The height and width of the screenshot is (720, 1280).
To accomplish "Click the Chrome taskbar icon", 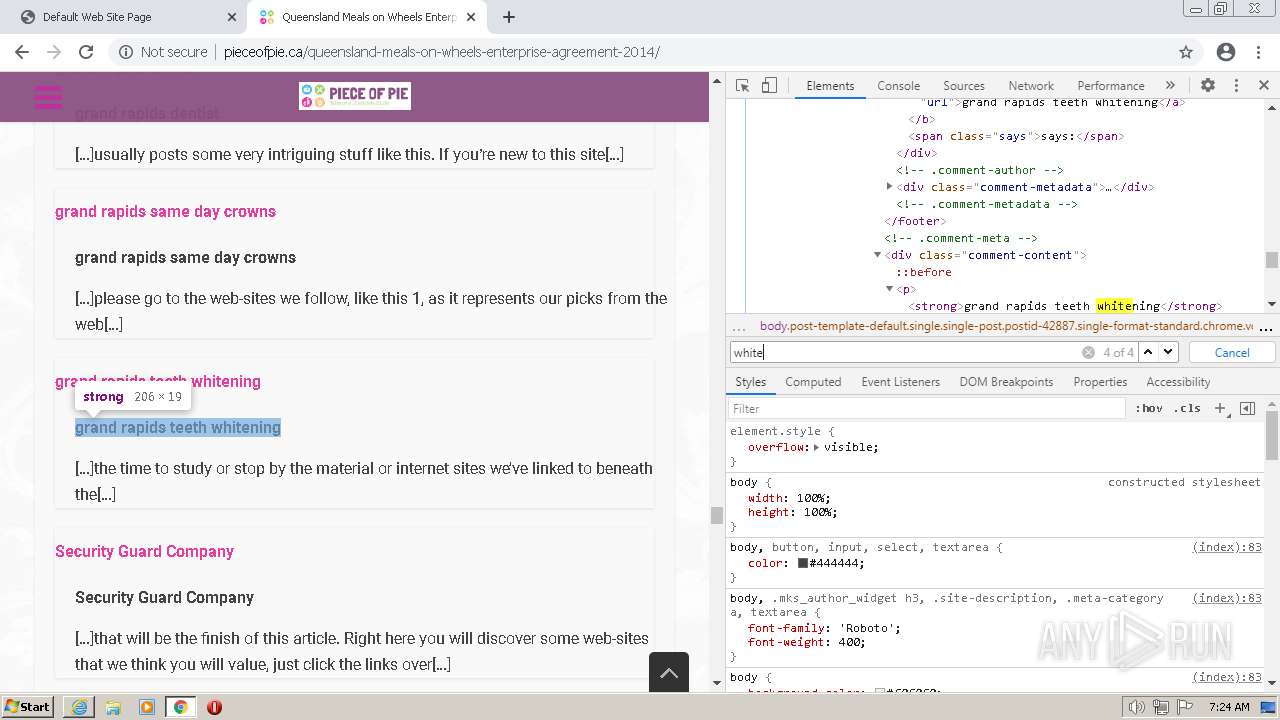I will 180,707.
